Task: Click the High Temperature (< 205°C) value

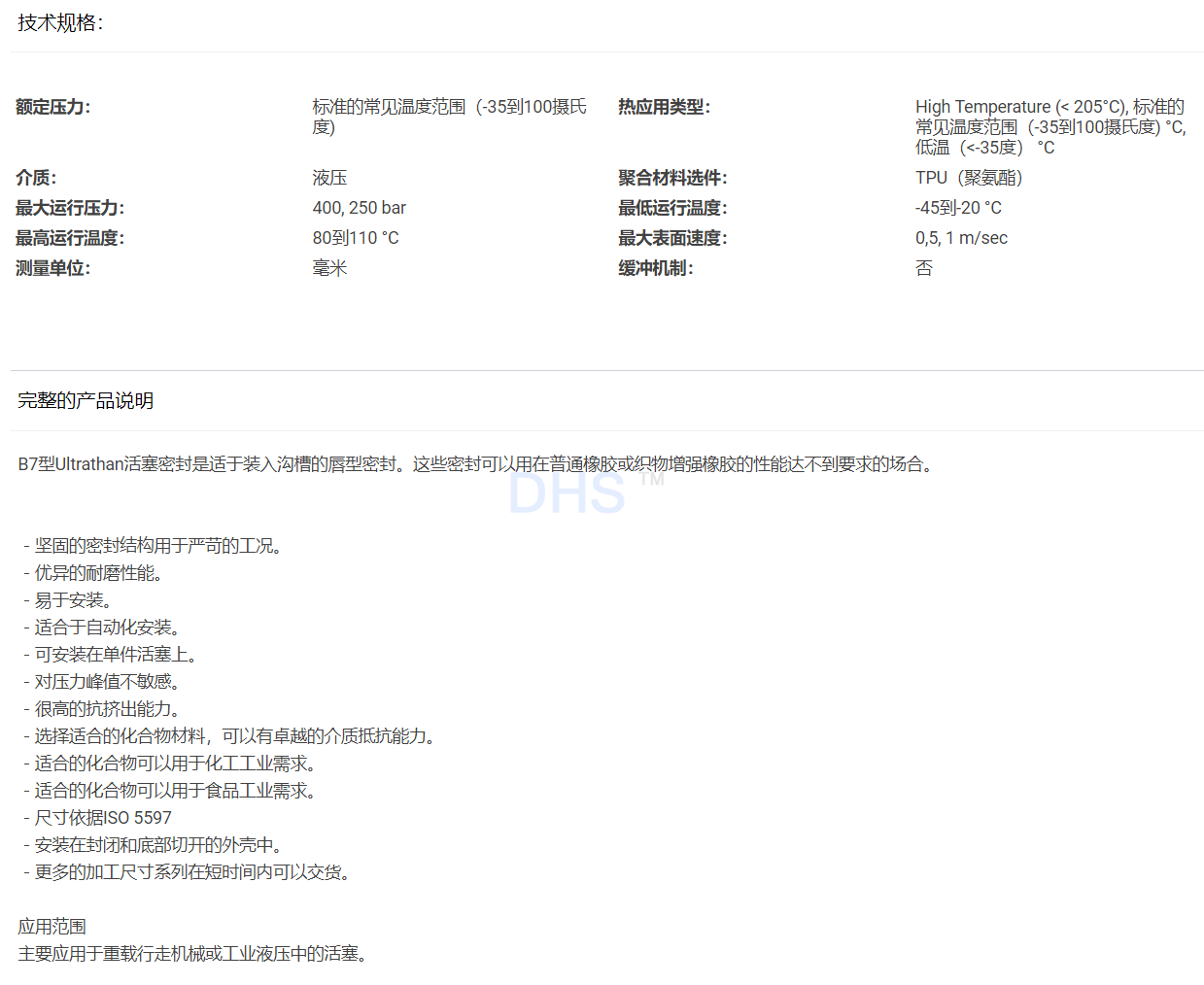Action: [1050, 127]
